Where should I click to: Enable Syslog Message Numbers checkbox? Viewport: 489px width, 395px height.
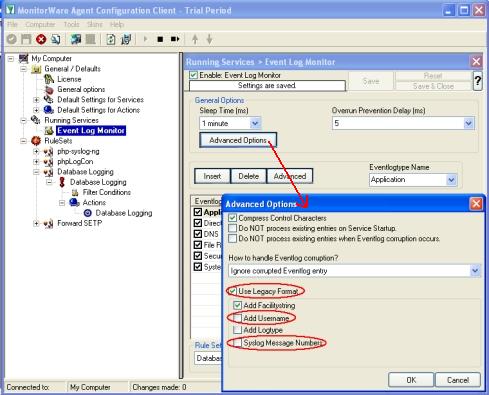click(x=237, y=343)
